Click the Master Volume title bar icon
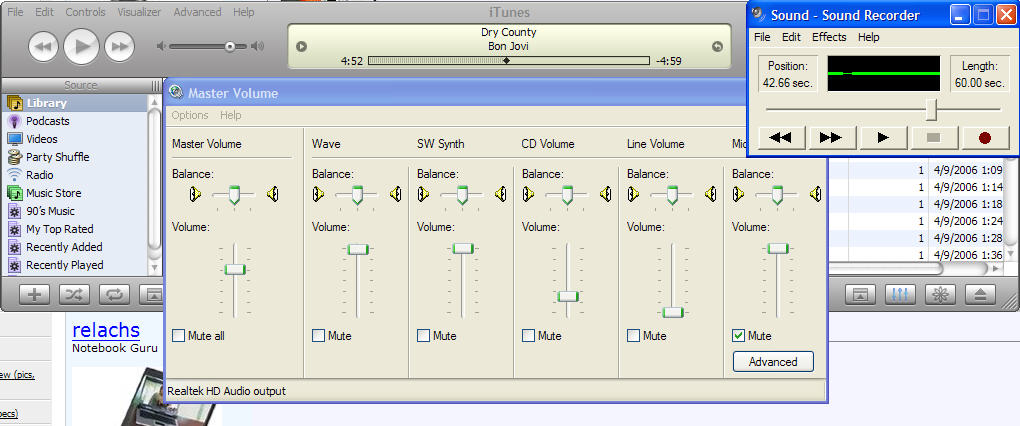The image size is (1020, 426). [176, 92]
